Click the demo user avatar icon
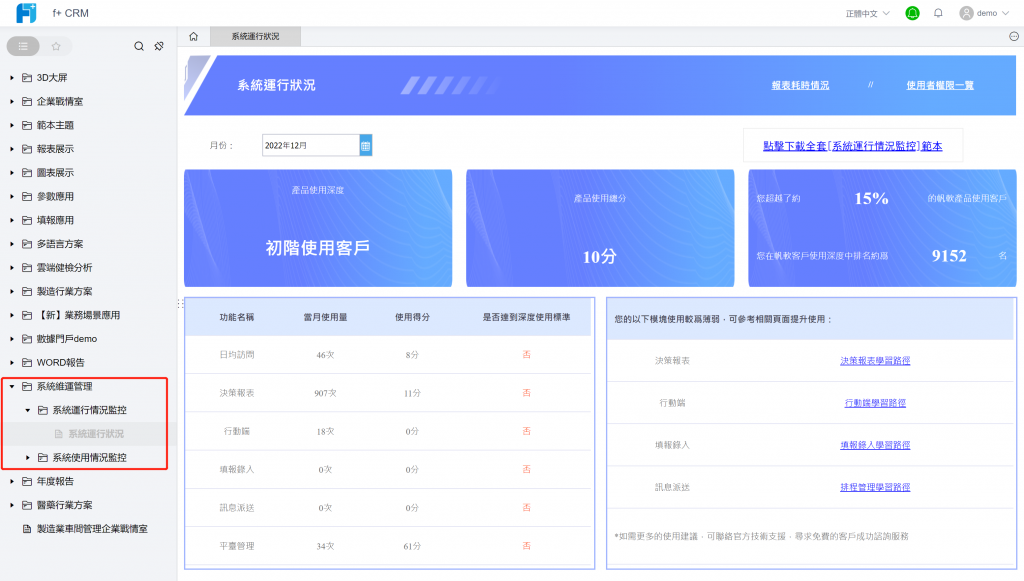This screenshot has width=1024, height=581. pyautogui.click(x=966, y=13)
